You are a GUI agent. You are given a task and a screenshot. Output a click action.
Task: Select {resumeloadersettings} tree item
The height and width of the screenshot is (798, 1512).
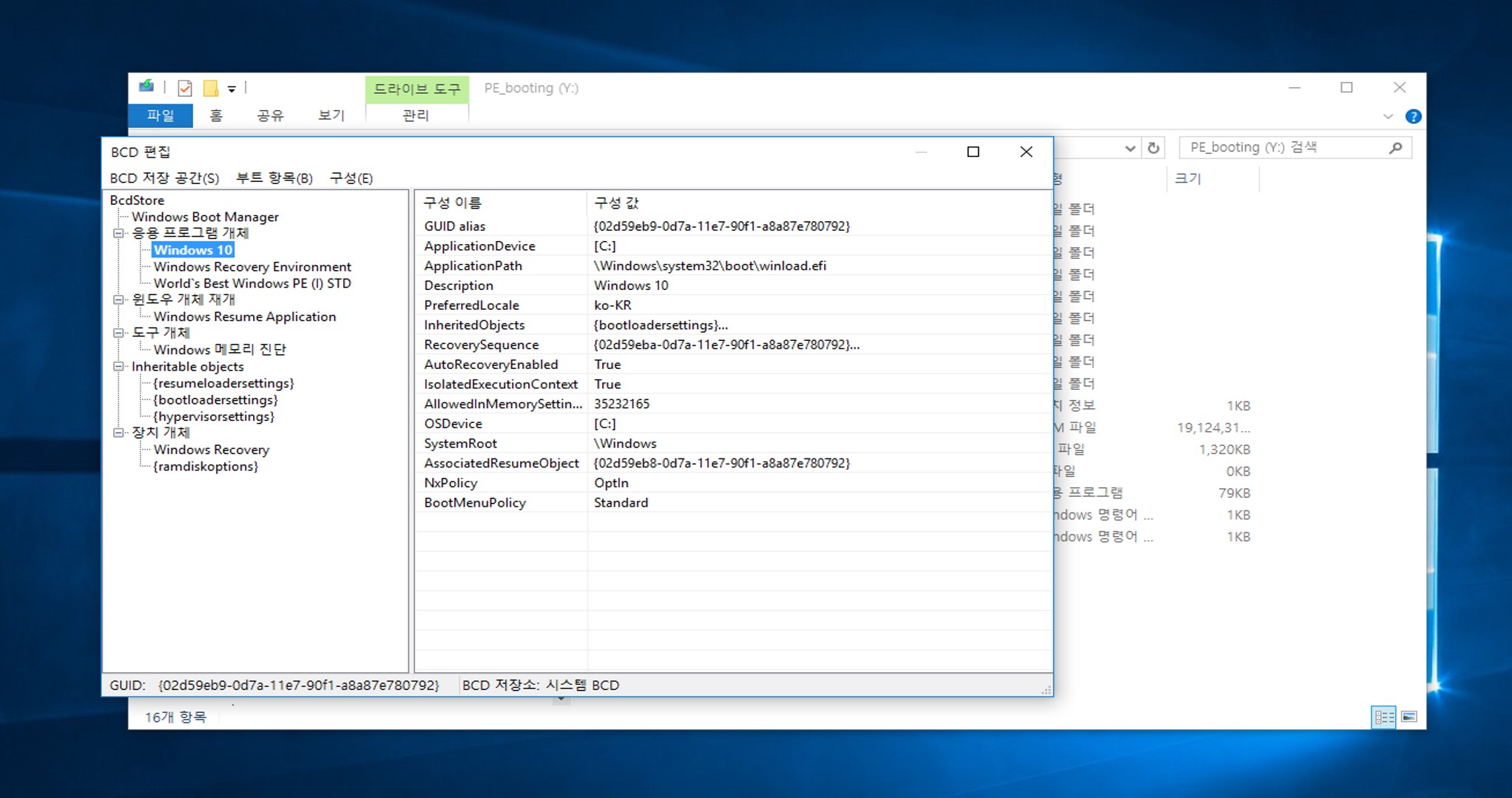tap(223, 383)
